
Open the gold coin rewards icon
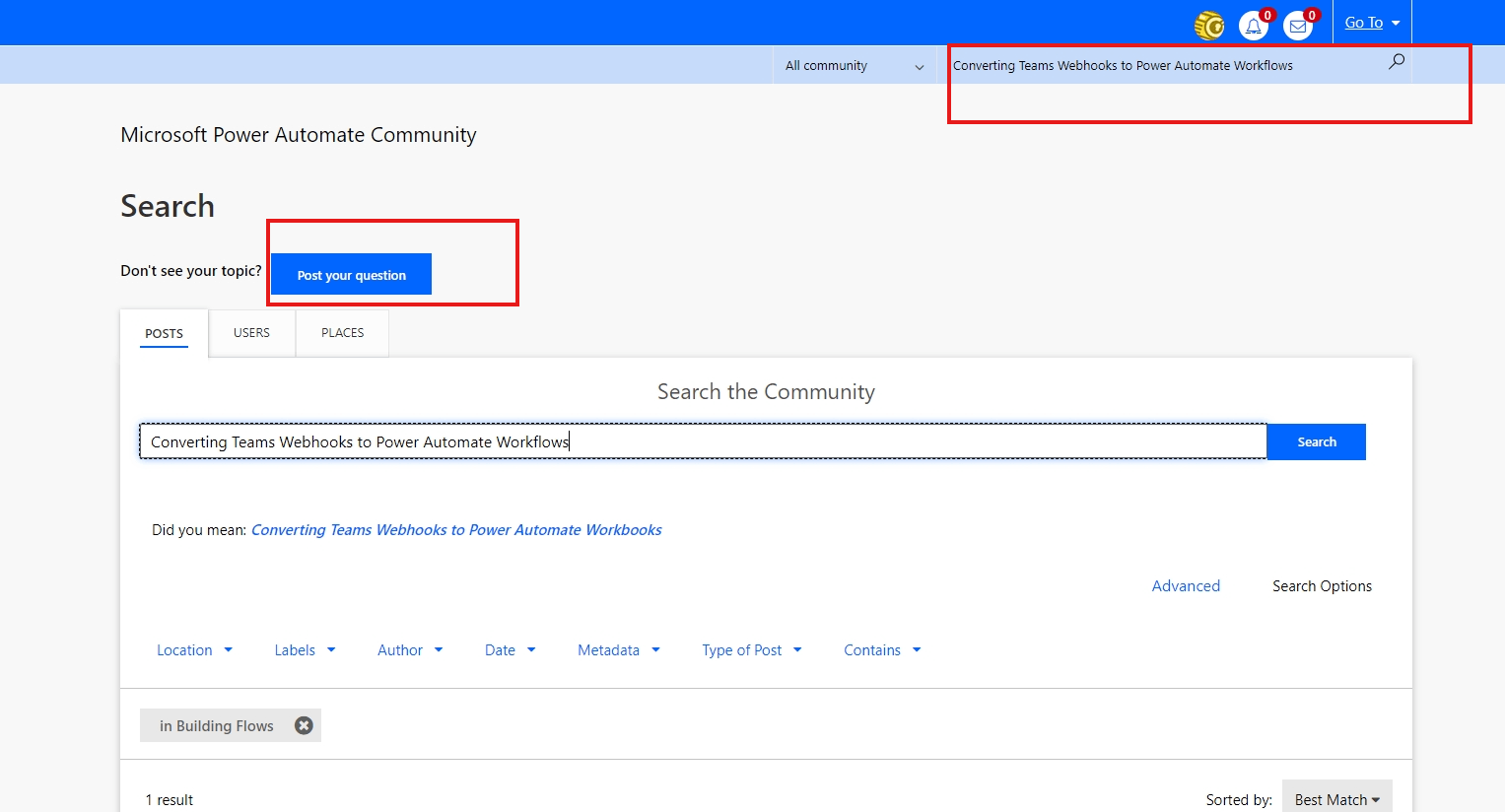[x=1208, y=26]
